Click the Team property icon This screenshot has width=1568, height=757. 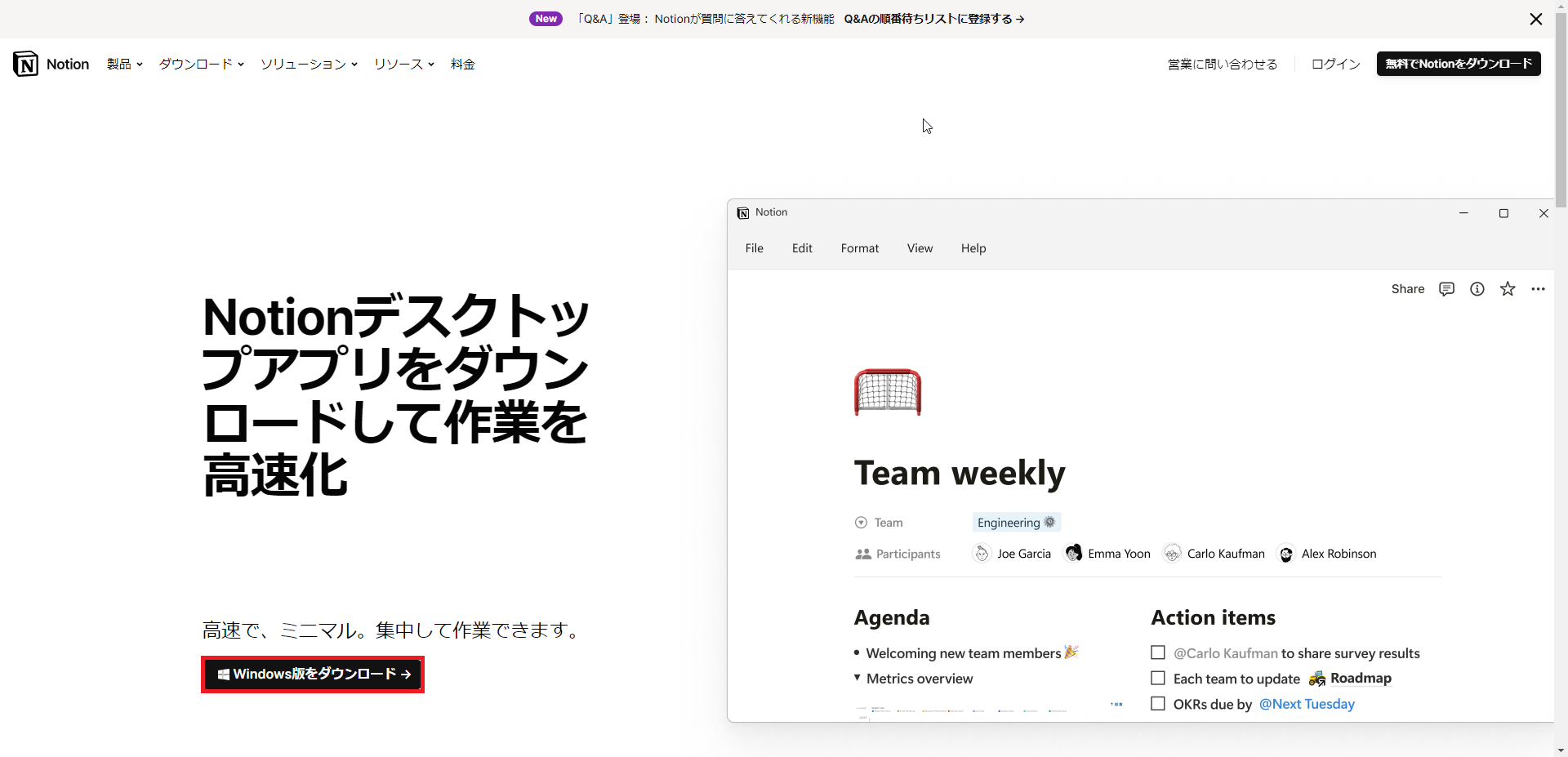[861, 523]
